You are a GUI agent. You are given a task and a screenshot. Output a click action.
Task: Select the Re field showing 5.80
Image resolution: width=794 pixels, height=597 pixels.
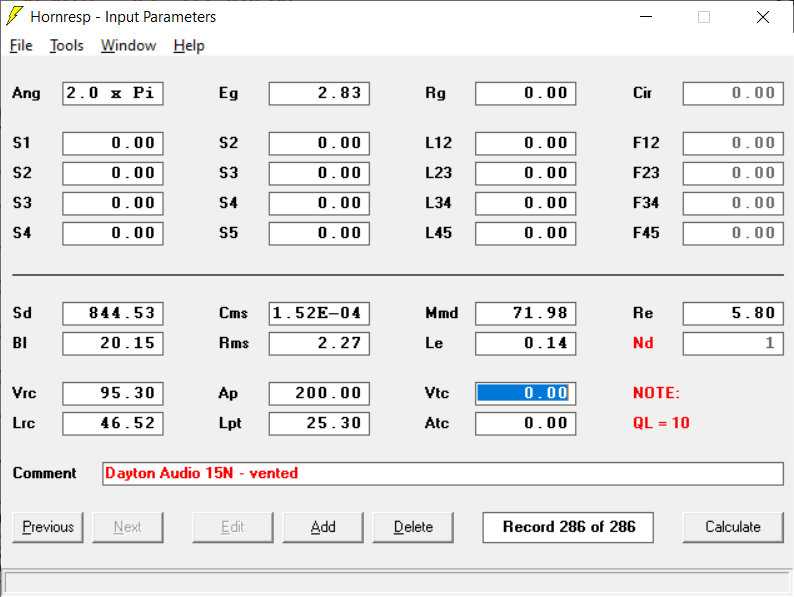(x=733, y=313)
